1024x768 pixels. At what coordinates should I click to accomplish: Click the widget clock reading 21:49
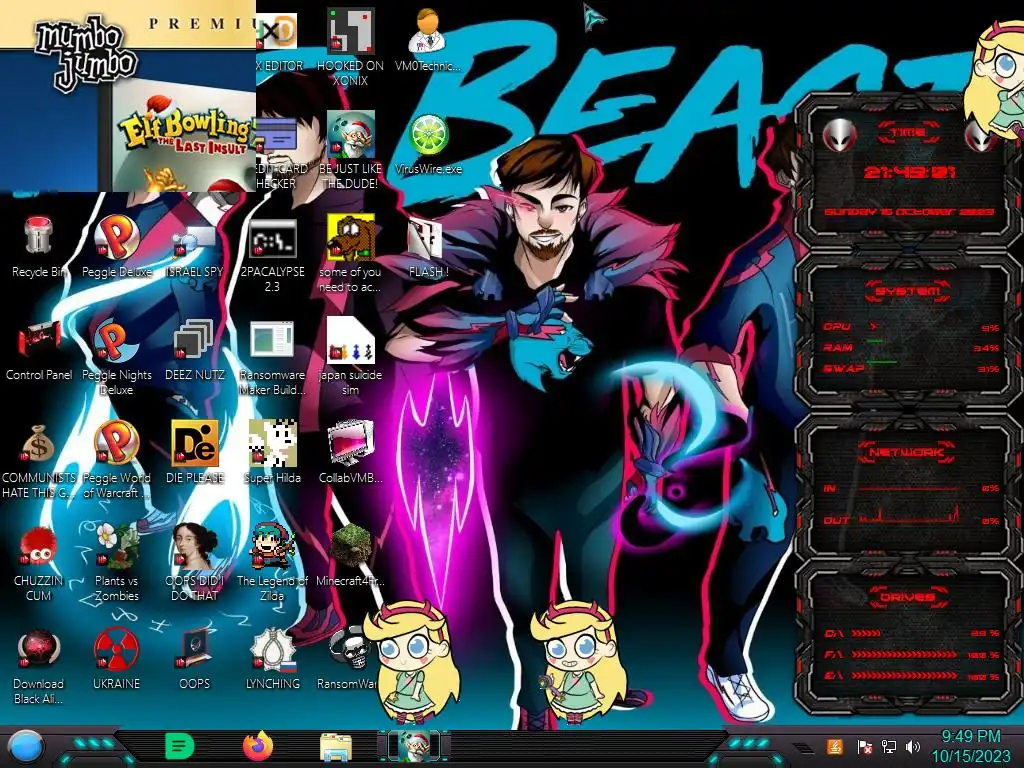[909, 172]
